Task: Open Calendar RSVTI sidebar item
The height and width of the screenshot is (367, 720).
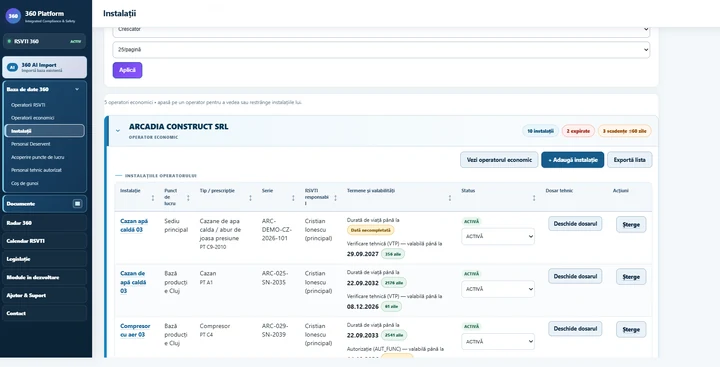Action: pyautogui.click(x=45, y=241)
